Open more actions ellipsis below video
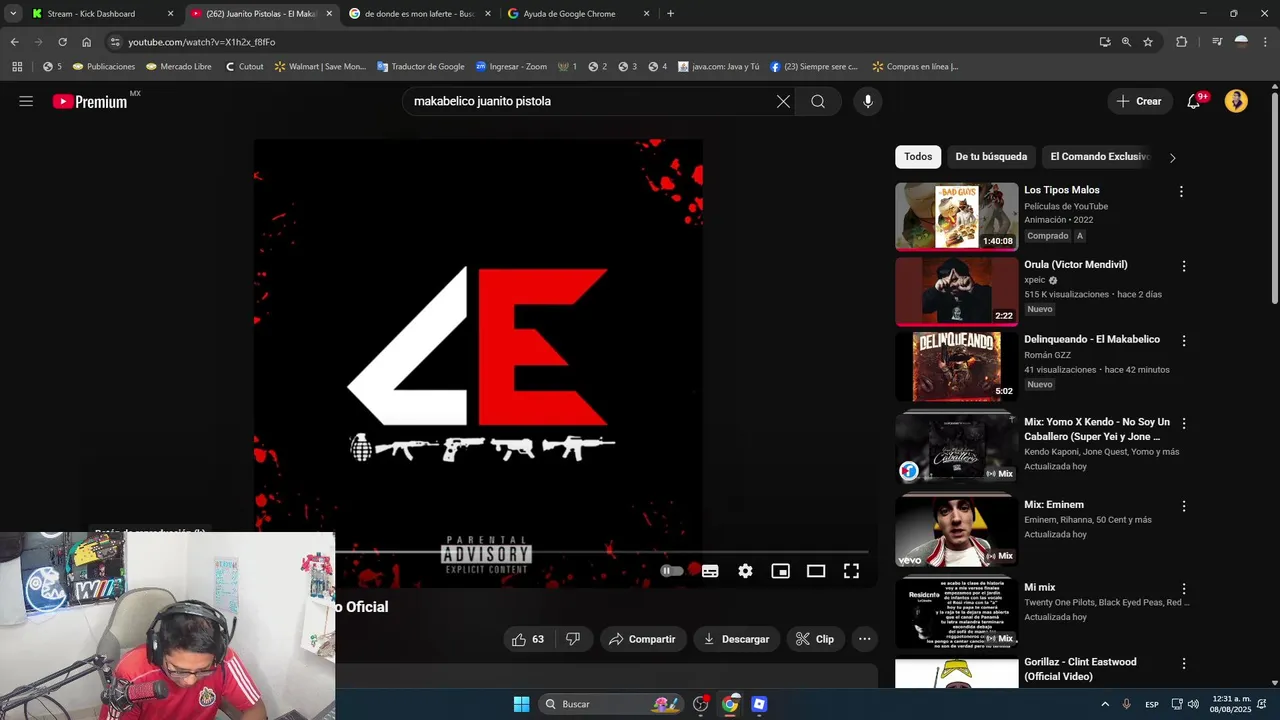This screenshot has height=720, width=1280. coord(865,639)
